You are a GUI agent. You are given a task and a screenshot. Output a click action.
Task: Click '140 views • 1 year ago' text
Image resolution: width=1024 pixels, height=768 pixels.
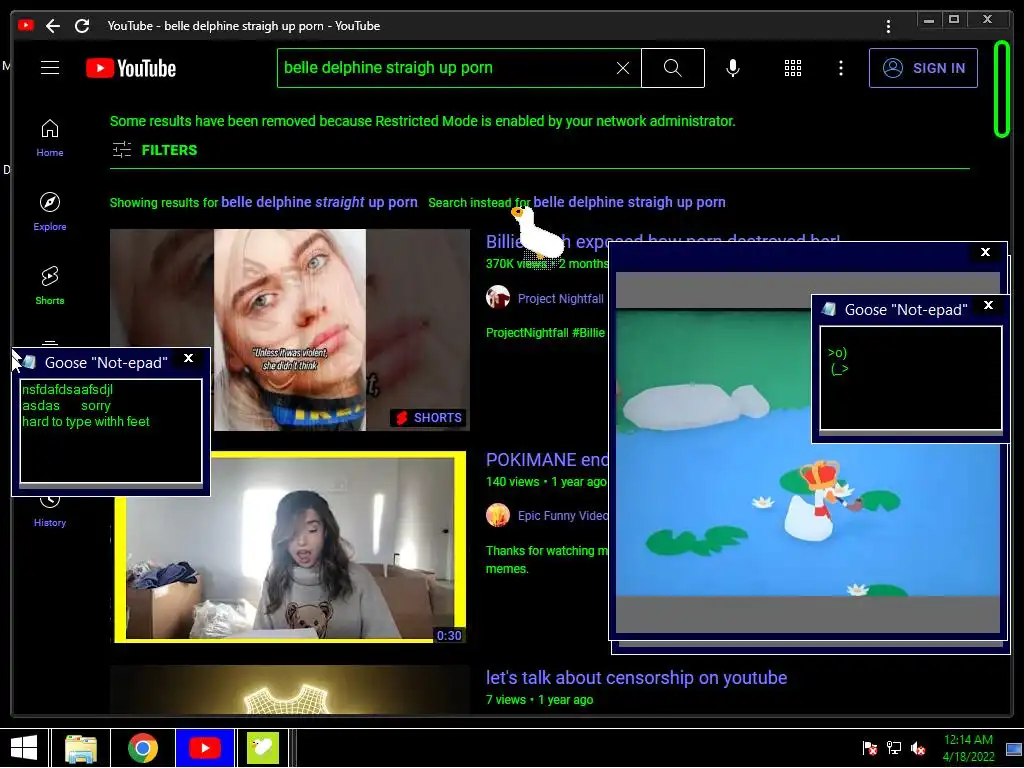546,482
